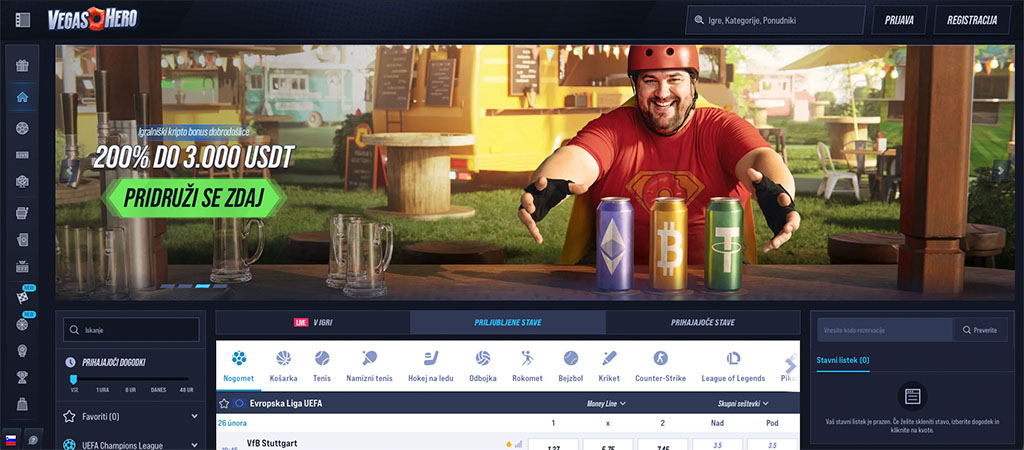Select the fourth banner carousel indicator
This screenshot has height=450, width=1024.
click(x=220, y=286)
